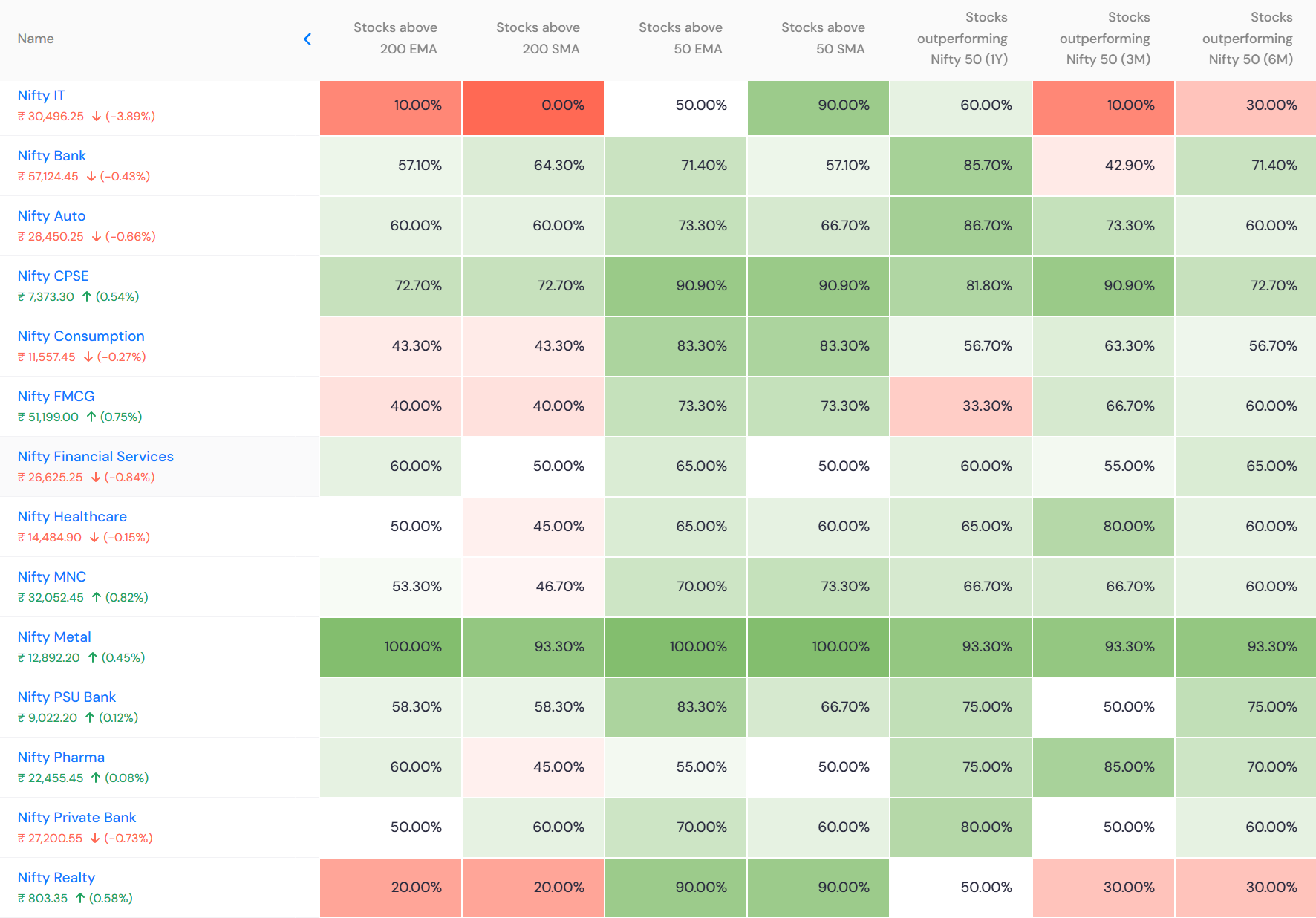Open the Nifty Bank index link
The height and width of the screenshot is (918, 1316).
tap(52, 156)
